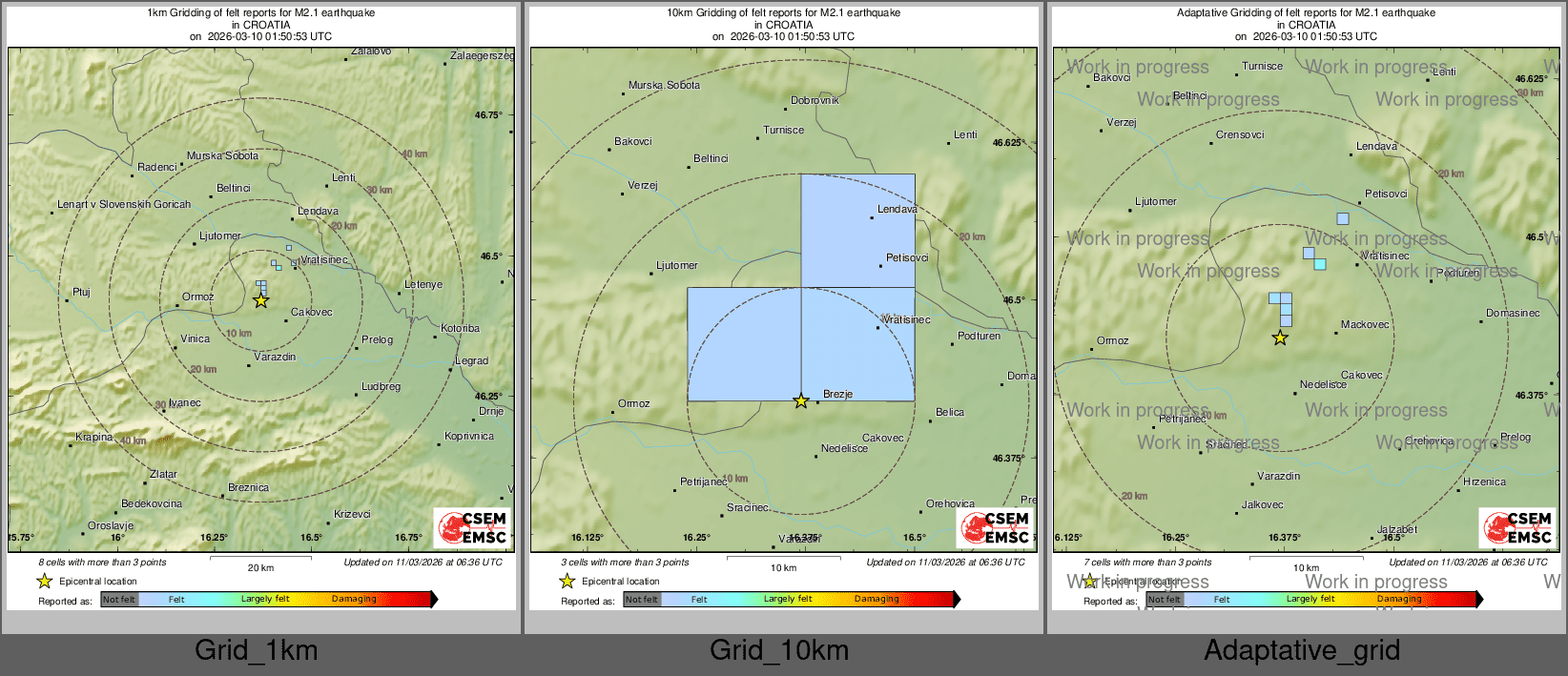
Task: Click the 'Not felt' legend swatch under Grid_1km
Action: pos(119,599)
